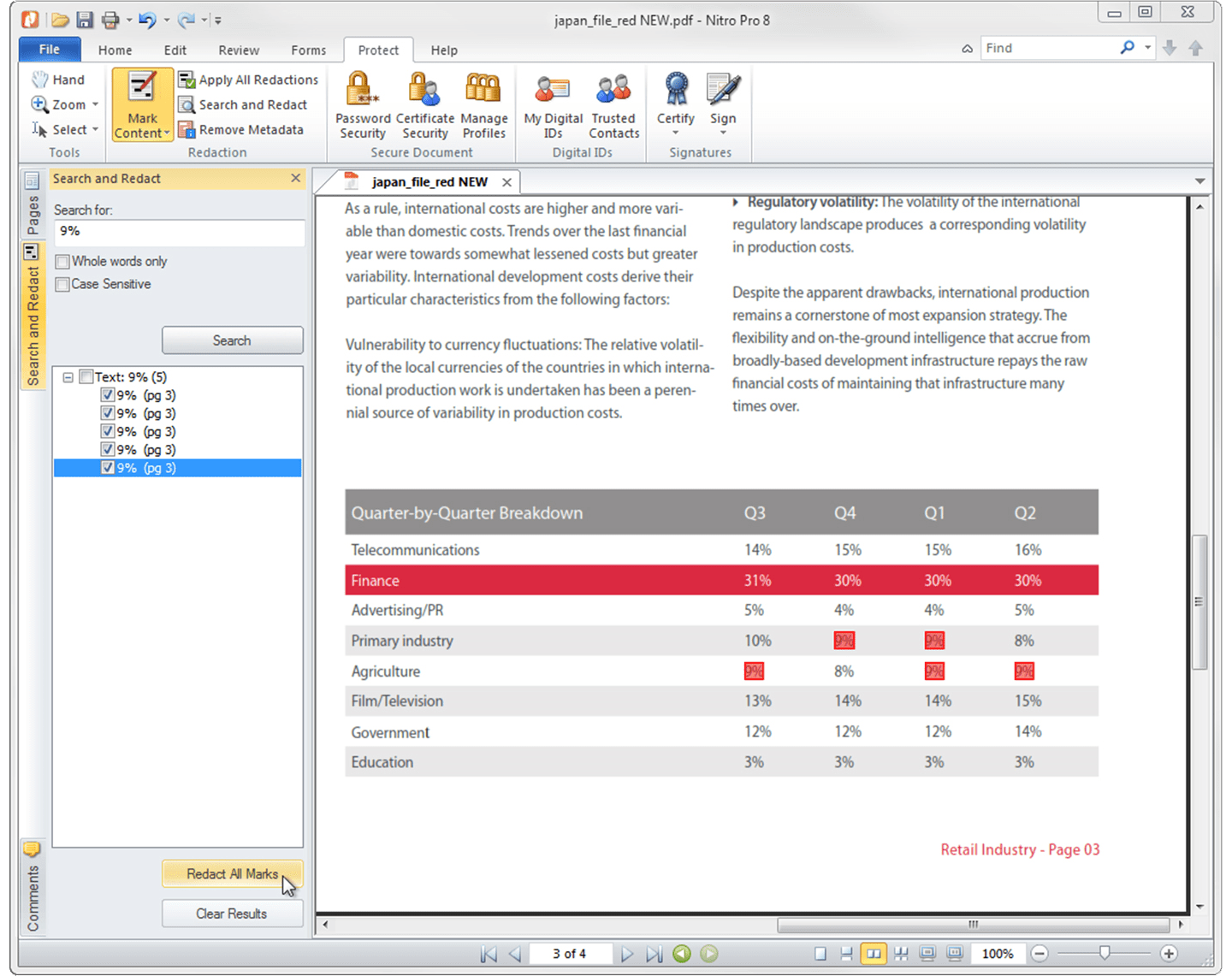
Task: Collapse the Text: 9% results tree
Action: [68, 376]
